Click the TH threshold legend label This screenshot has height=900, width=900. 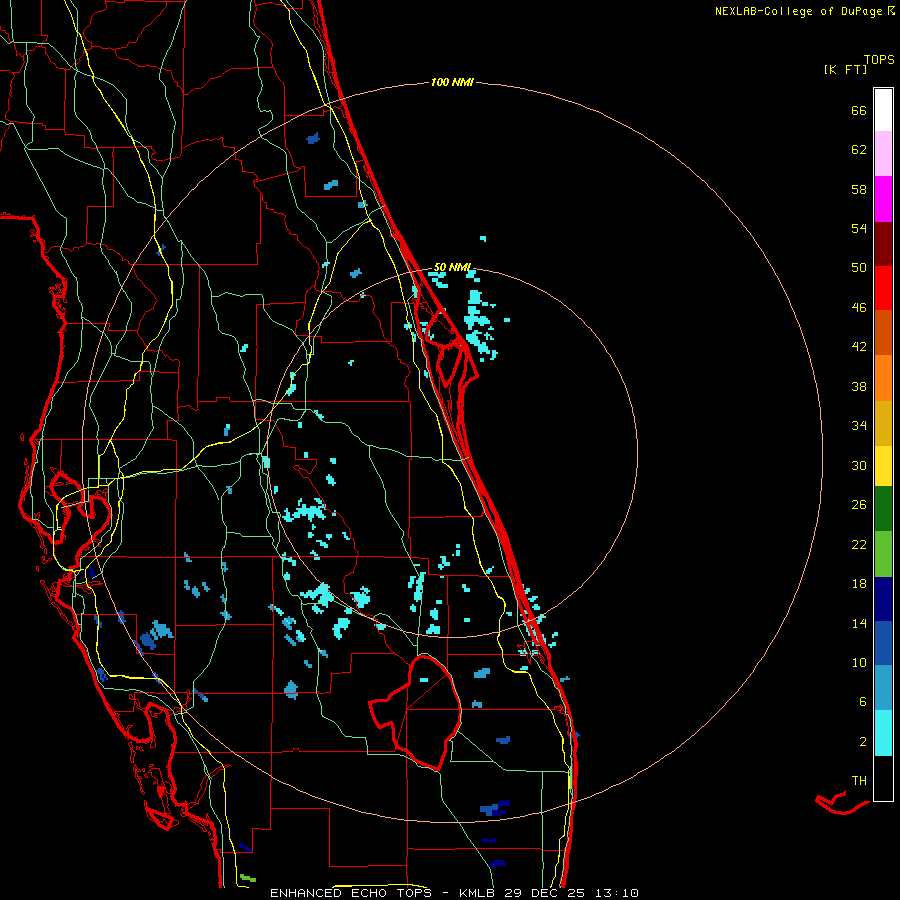859,781
